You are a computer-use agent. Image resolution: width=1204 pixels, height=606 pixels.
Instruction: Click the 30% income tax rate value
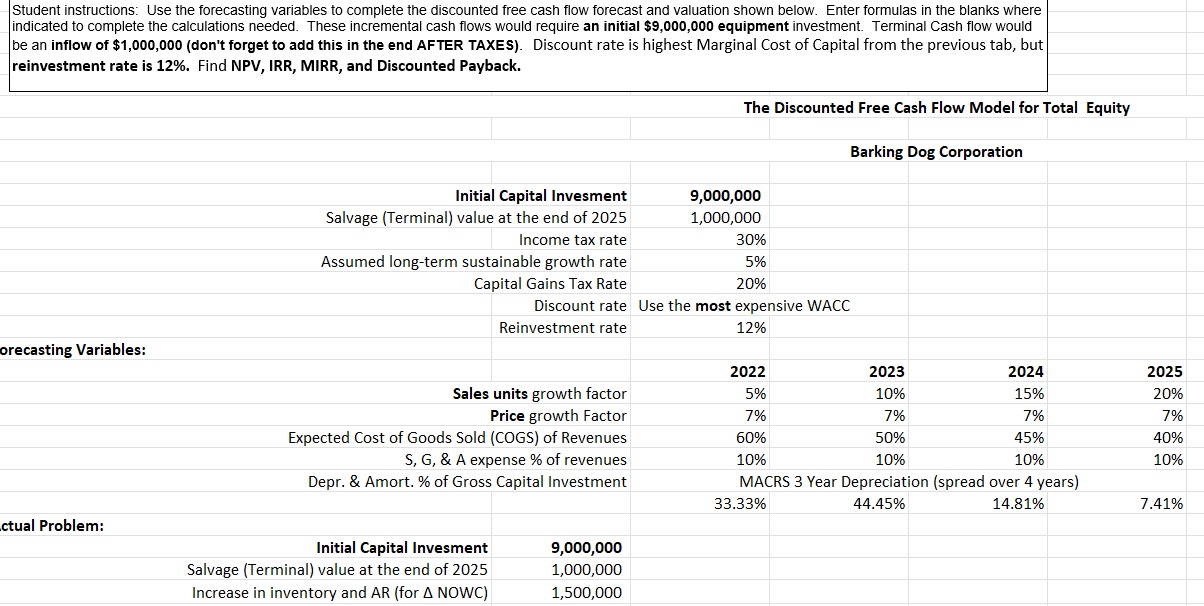click(751, 239)
